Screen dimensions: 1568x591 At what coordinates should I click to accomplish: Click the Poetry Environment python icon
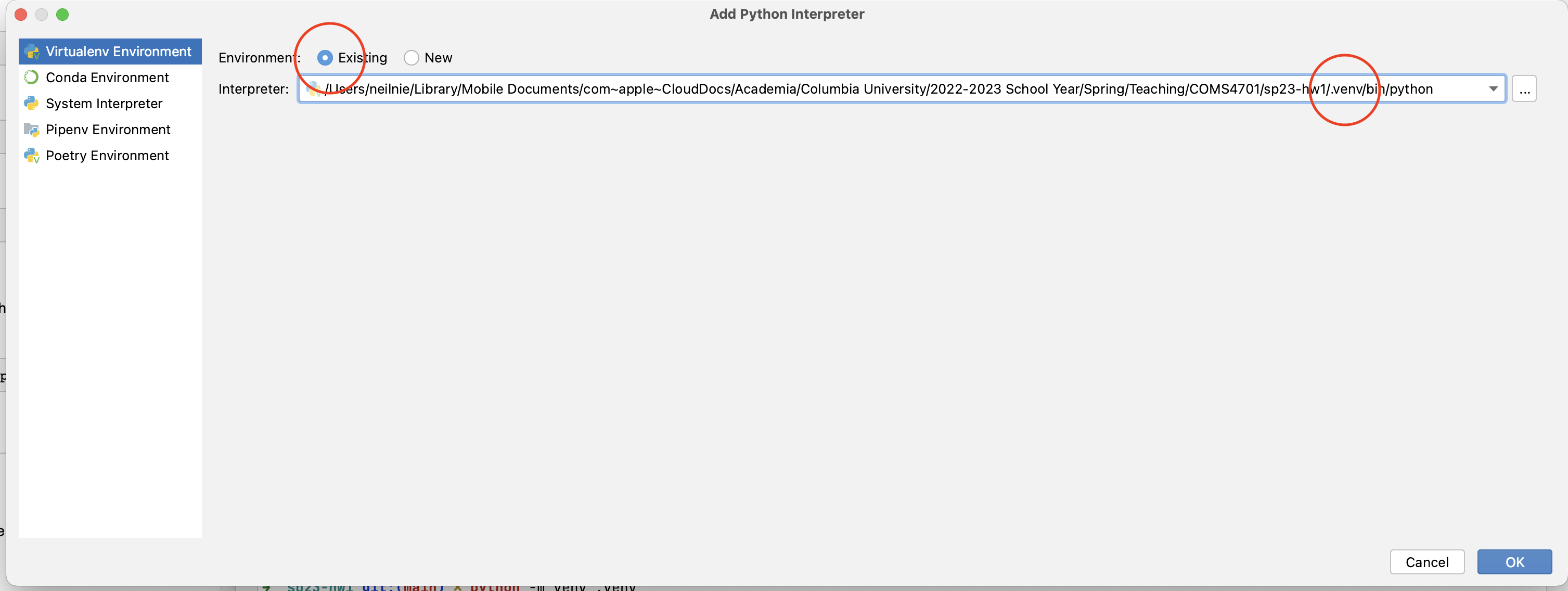(x=31, y=156)
